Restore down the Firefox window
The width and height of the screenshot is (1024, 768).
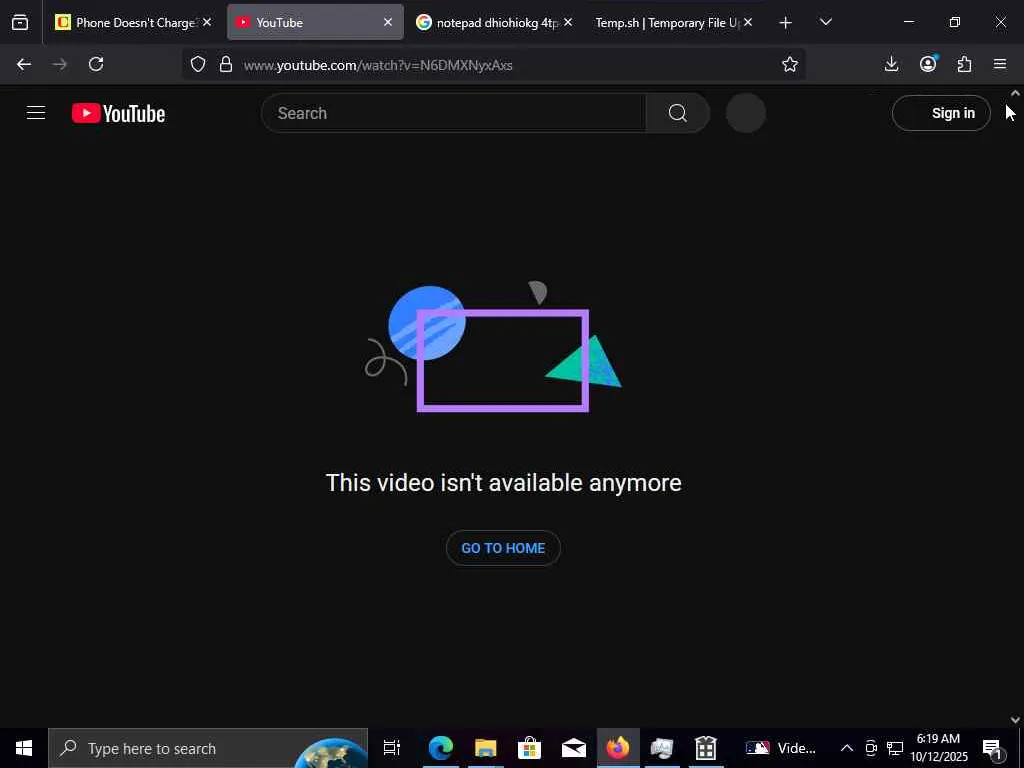pyautogui.click(x=955, y=22)
